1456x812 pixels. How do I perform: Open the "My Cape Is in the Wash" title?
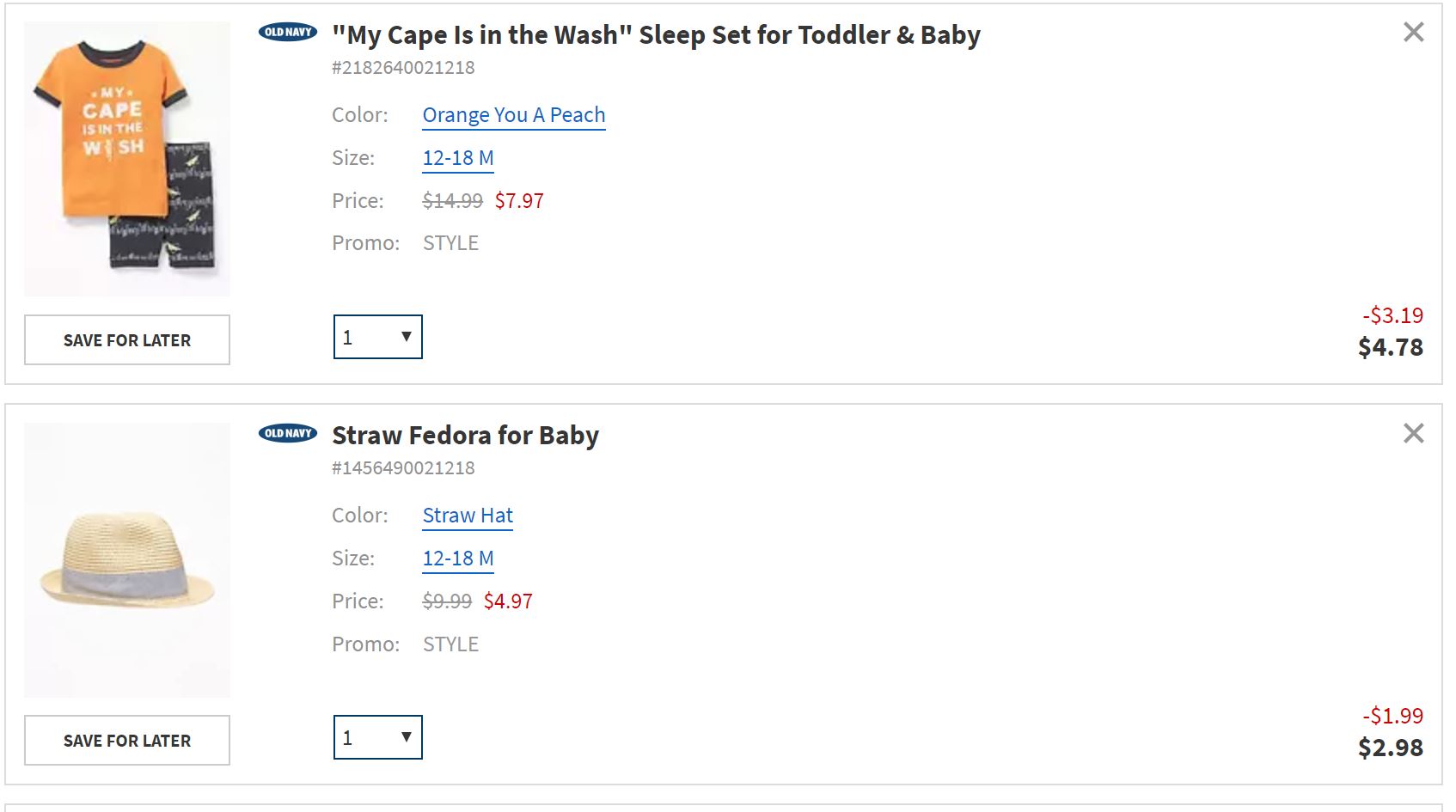coord(655,35)
